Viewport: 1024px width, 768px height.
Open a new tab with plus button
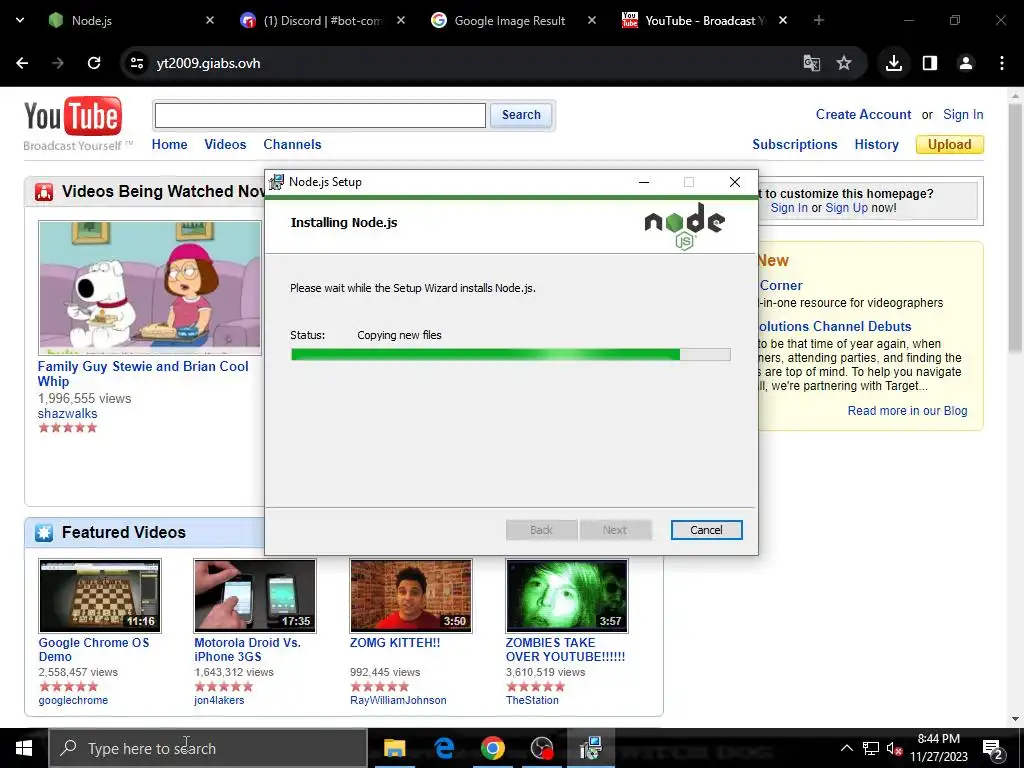(818, 20)
